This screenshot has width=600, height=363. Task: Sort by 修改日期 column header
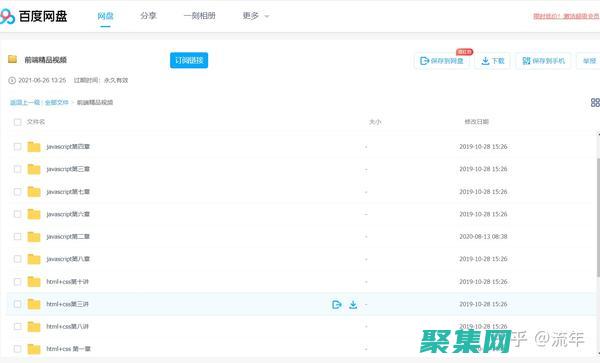476,122
